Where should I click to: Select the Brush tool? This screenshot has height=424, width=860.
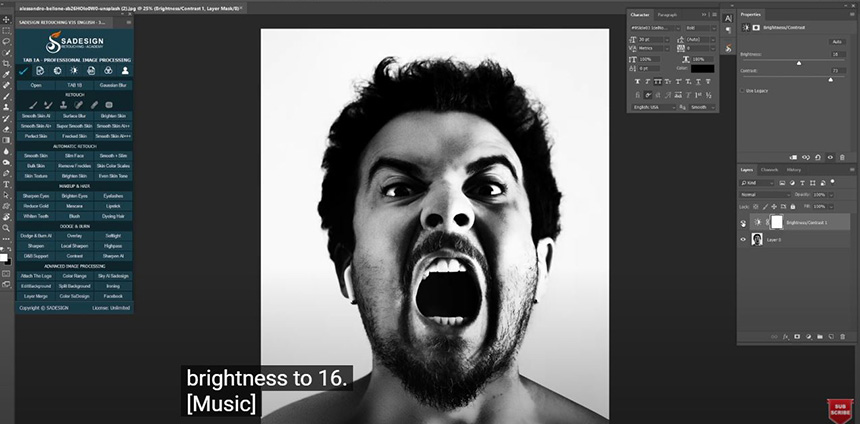tap(6, 97)
